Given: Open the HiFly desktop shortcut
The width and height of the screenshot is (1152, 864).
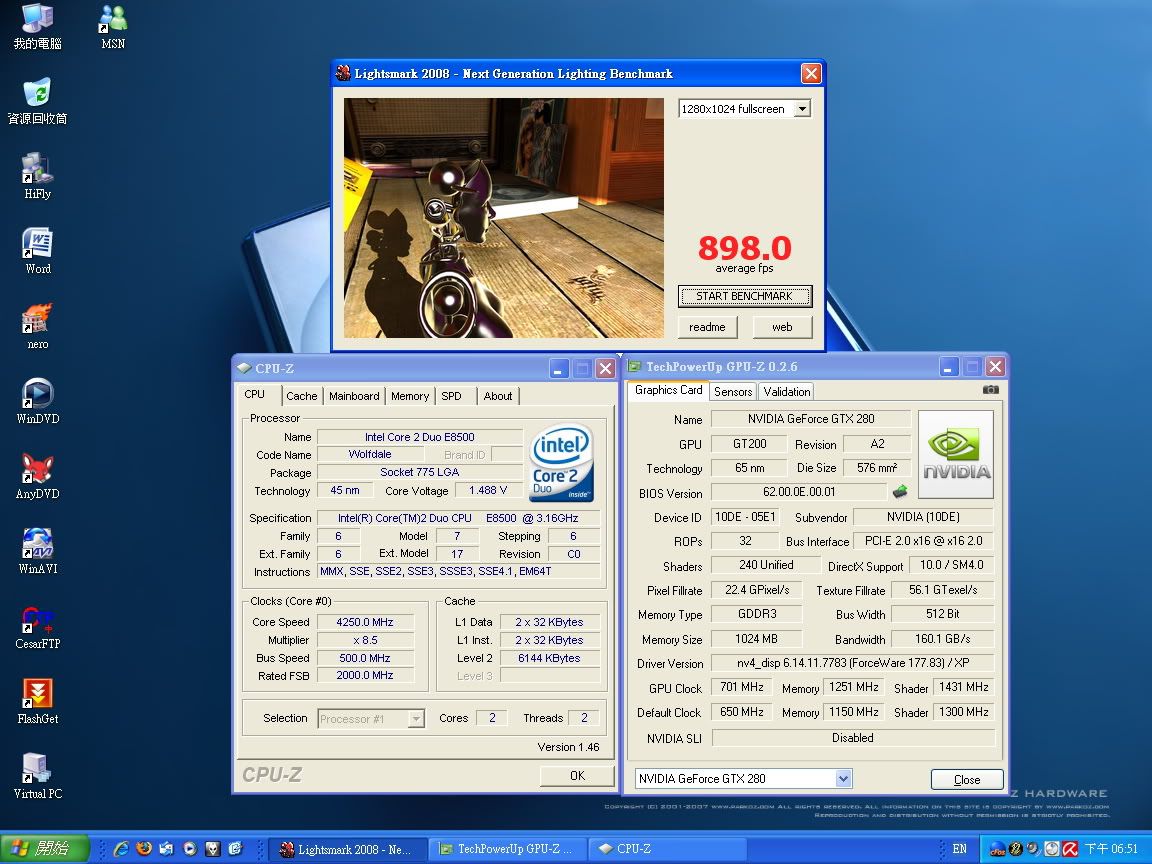Looking at the screenshot, I should (38, 171).
